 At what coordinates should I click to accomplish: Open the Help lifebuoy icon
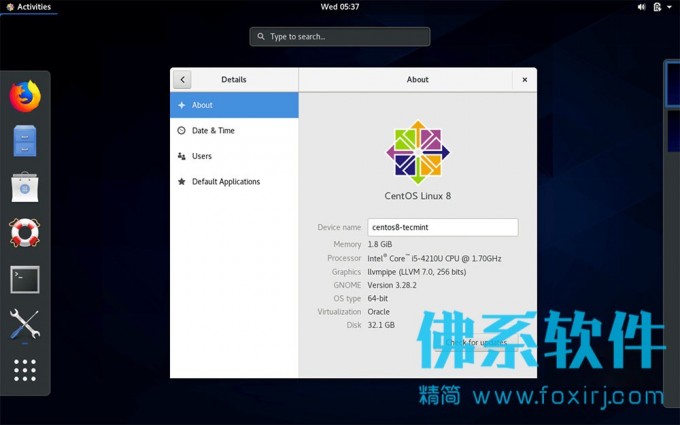click(x=25, y=233)
